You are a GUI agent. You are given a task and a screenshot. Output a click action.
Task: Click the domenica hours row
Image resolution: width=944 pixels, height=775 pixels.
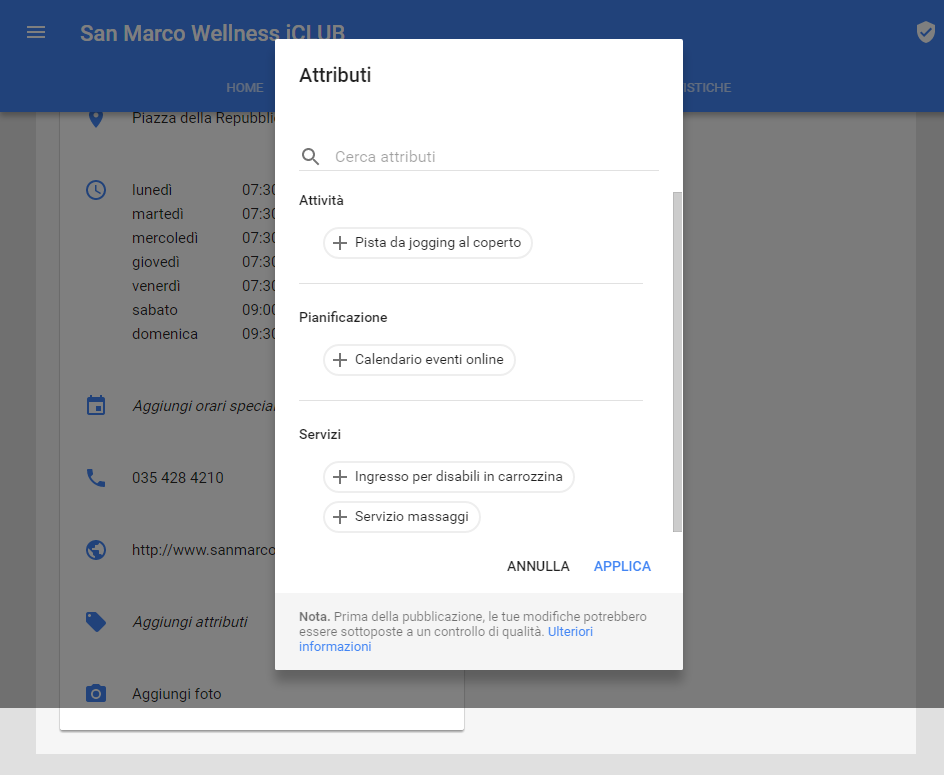203,334
